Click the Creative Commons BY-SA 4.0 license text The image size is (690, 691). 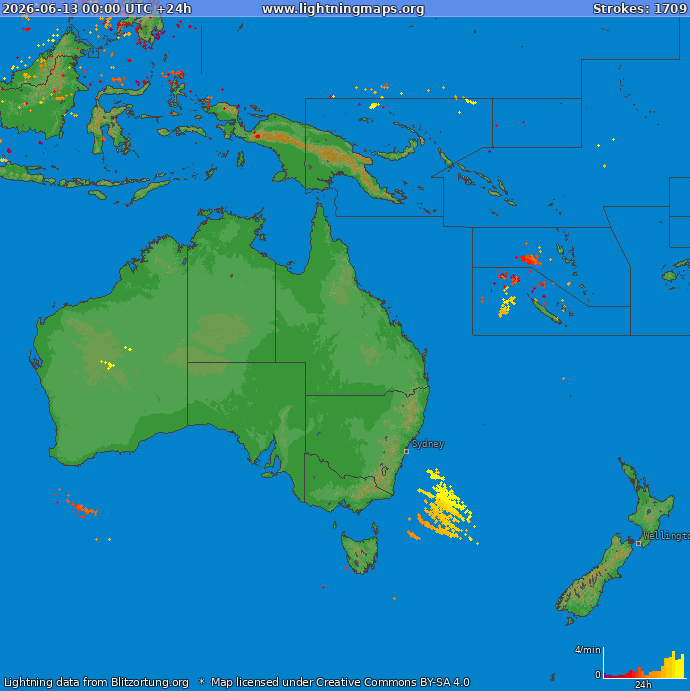point(393,682)
